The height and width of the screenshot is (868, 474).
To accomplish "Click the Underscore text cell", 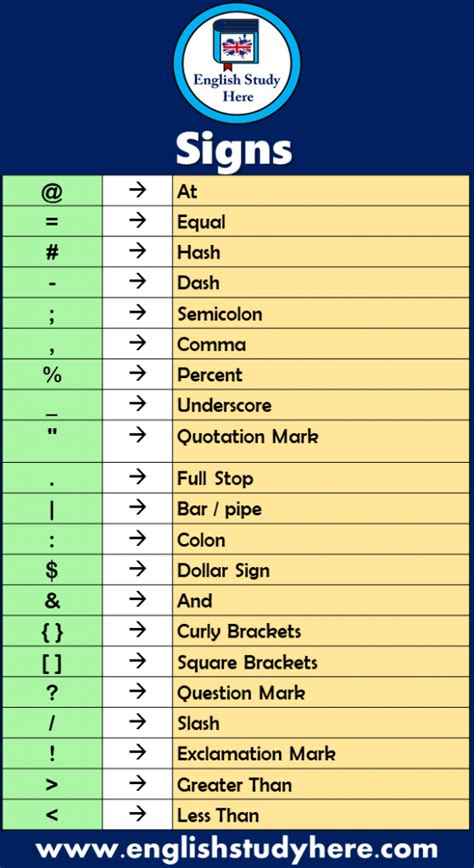I will coord(321,405).
